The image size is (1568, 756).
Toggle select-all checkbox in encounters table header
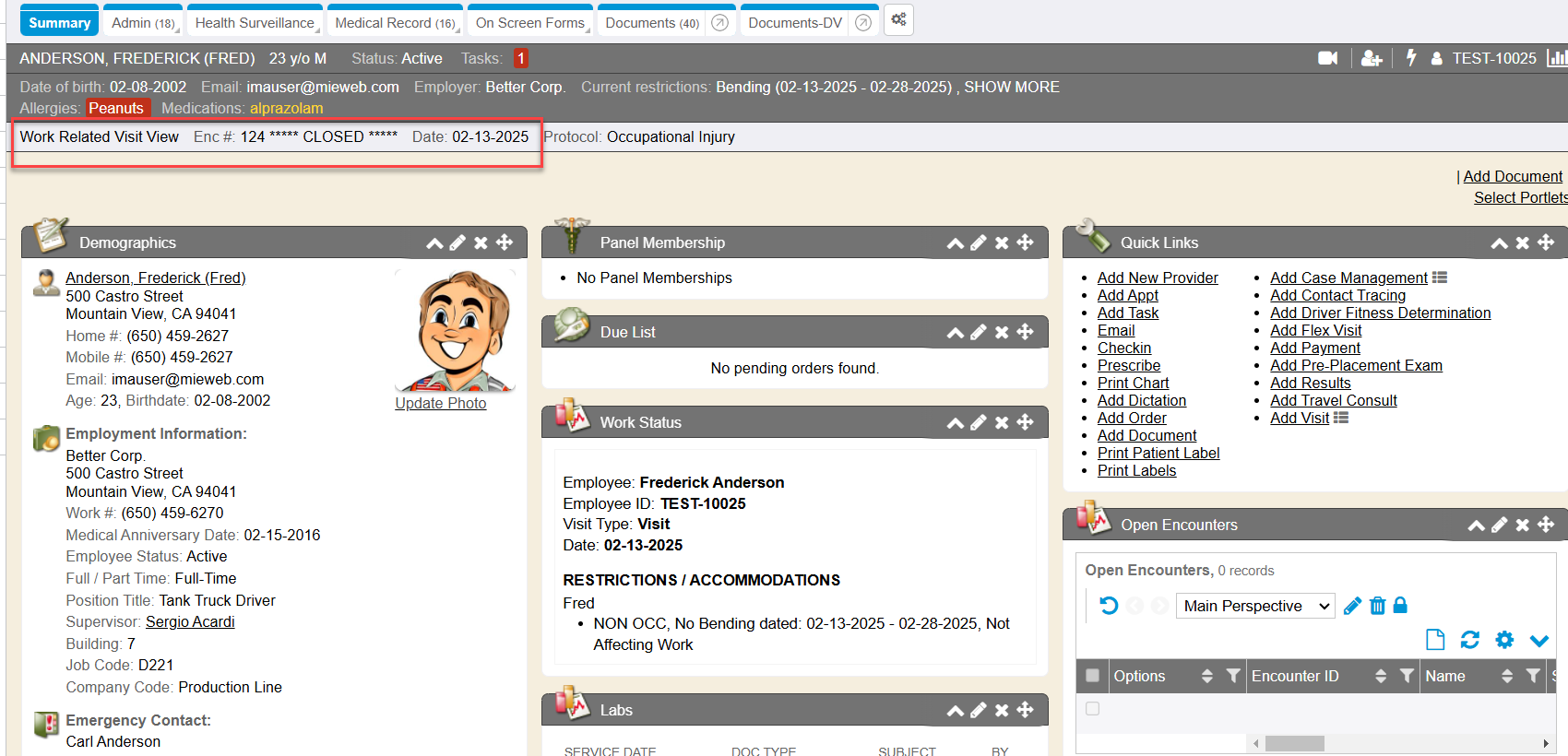[1093, 676]
